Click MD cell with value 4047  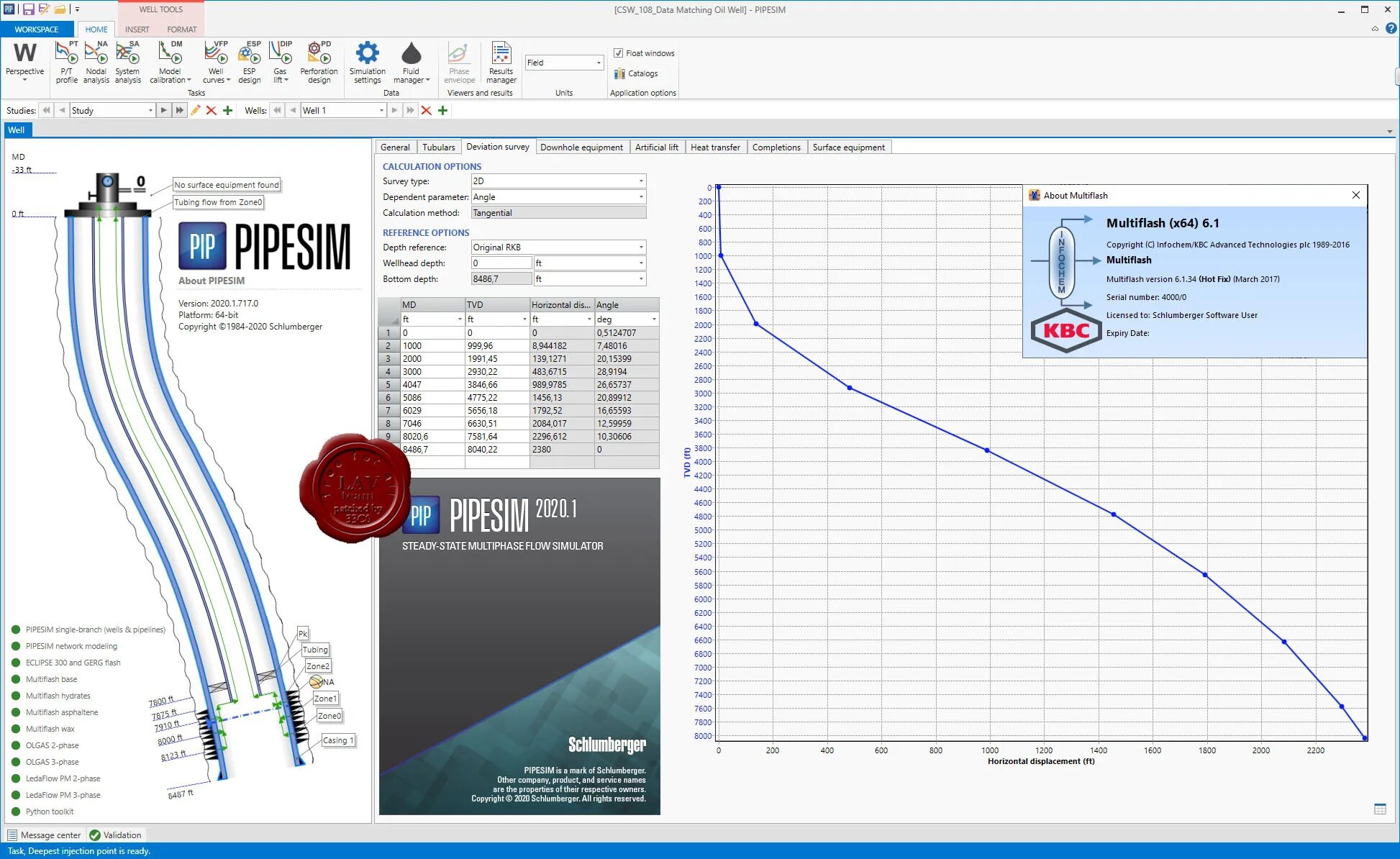432,385
